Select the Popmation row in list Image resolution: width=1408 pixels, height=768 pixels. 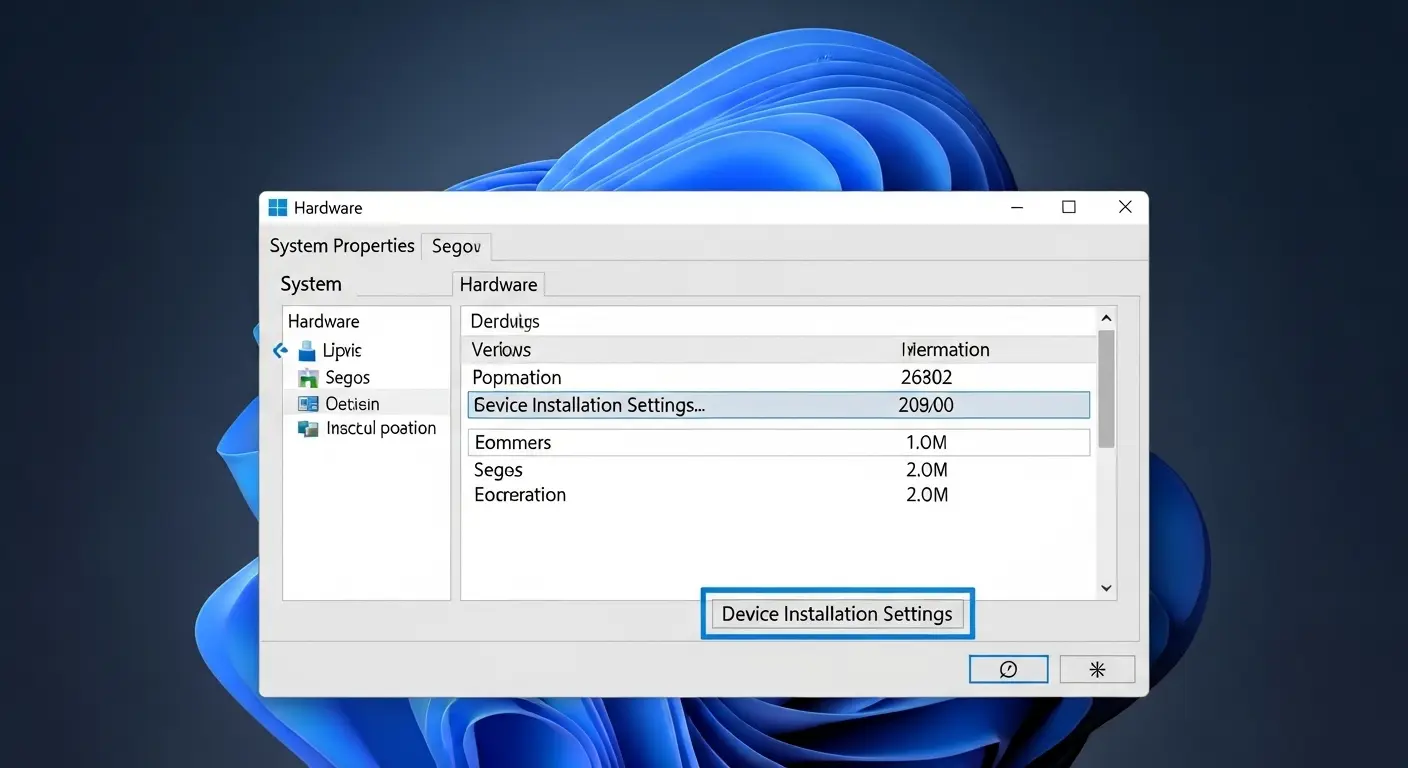click(778, 377)
